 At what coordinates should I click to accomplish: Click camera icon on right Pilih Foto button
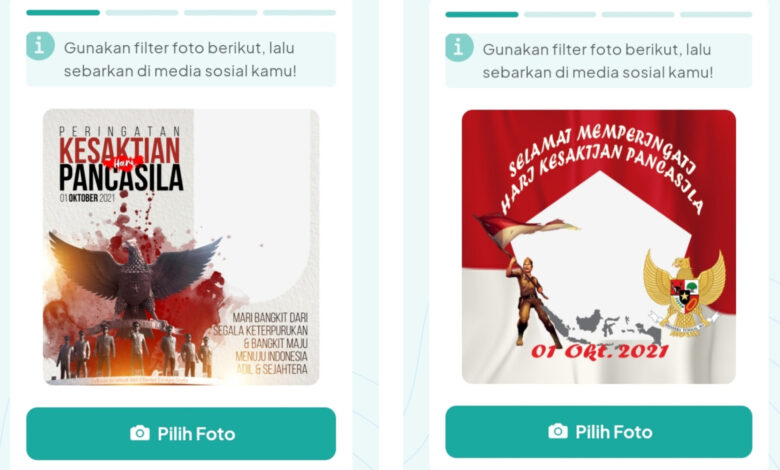pos(558,431)
